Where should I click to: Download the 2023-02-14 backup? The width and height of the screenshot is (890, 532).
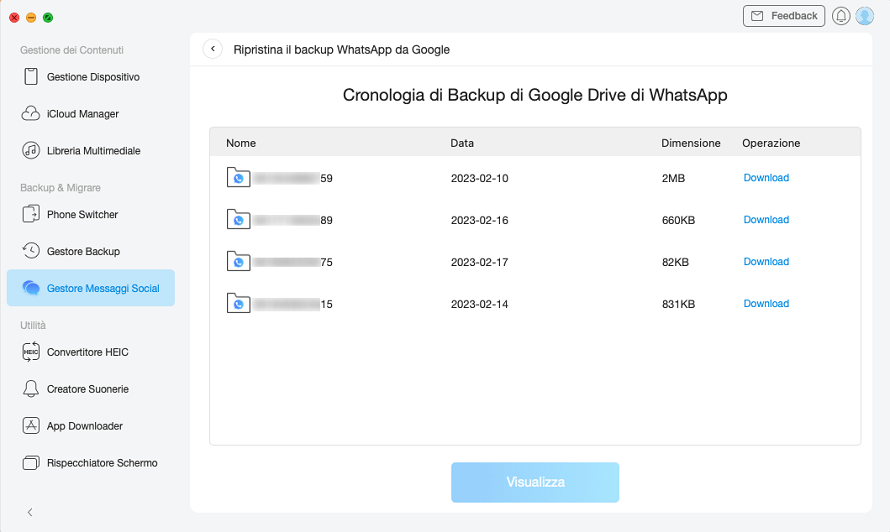(766, 304)
